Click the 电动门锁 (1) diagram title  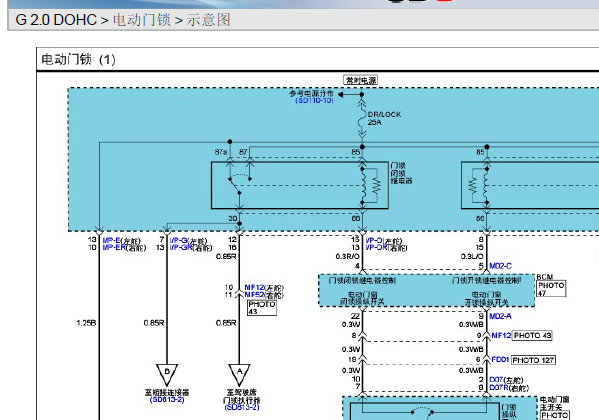coord(78,59)
